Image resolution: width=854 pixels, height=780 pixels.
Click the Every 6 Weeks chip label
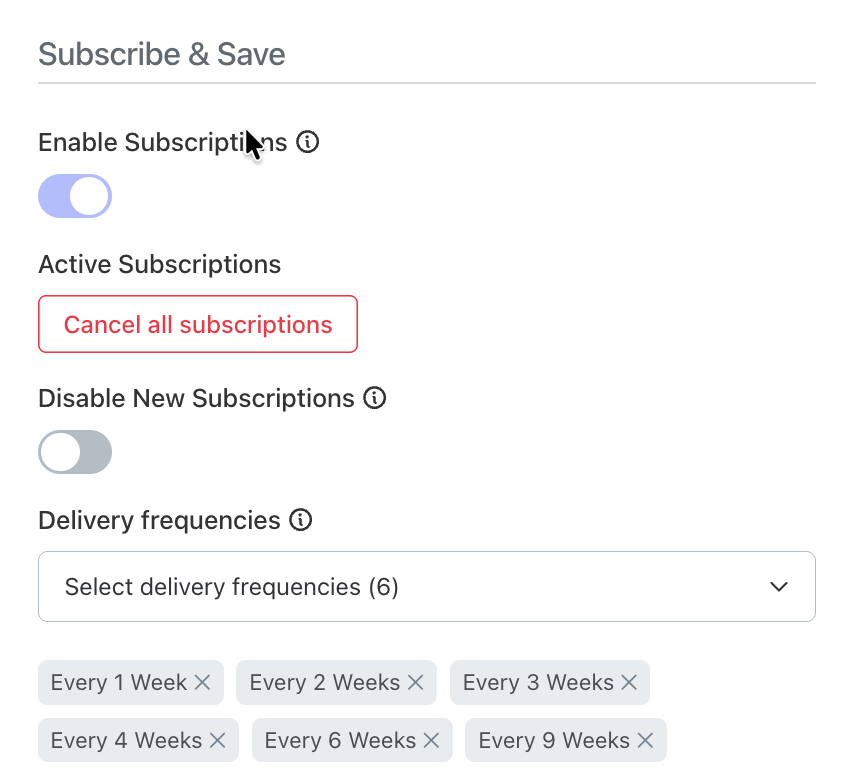click(340, 741)
